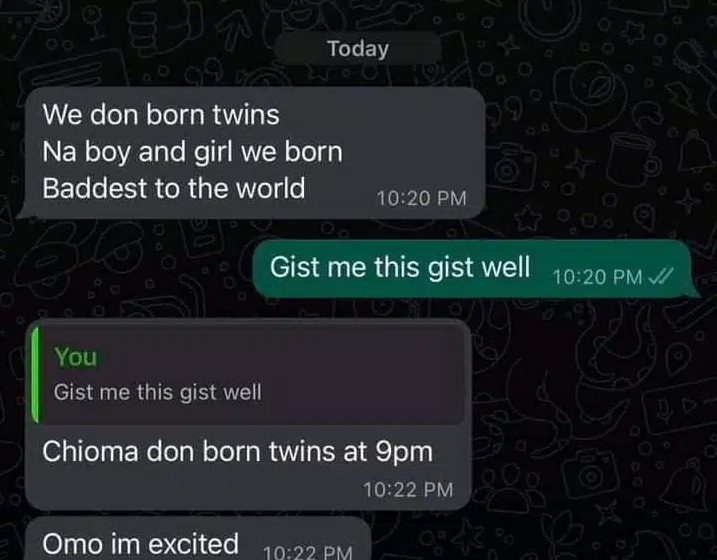Tap the sent "Gist me this gist well" bubble text
This screenshot has height=560, width=717.
pos(400,267)
